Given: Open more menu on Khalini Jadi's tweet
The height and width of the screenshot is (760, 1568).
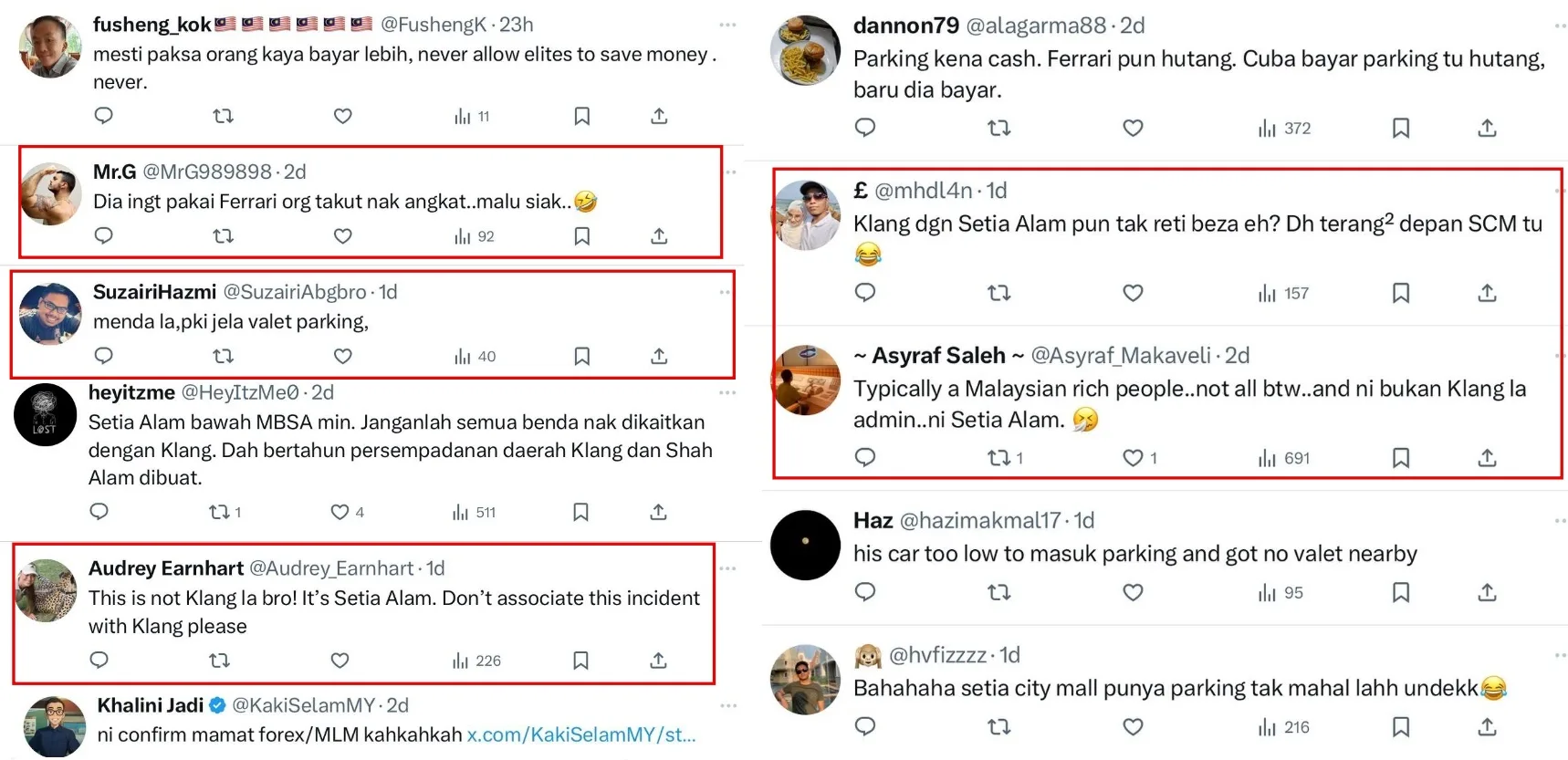Looking at the screenshot, I should click(x=727, y=705).
